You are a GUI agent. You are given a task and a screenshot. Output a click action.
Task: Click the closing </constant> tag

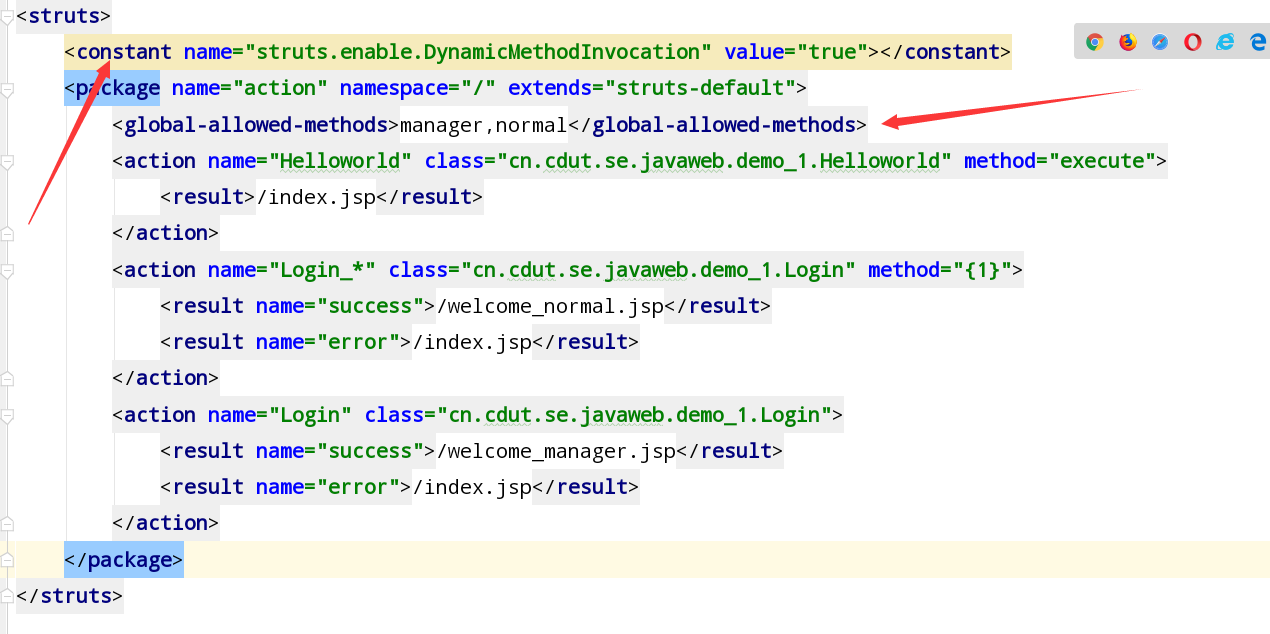[x=946, y=52]
